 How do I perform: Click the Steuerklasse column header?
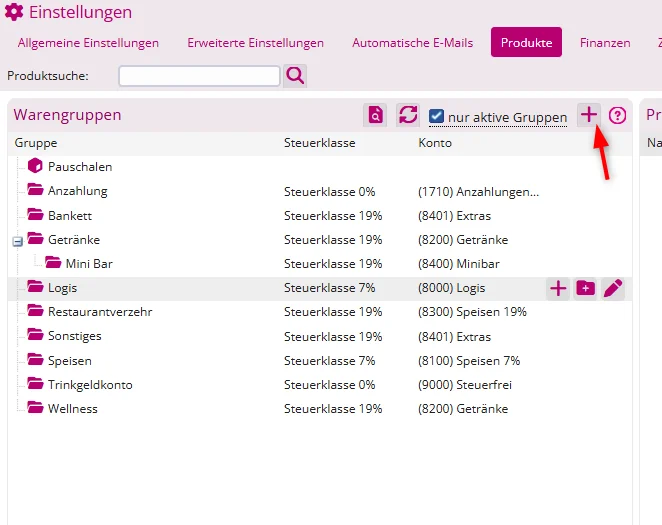click(x=320, y=143)
